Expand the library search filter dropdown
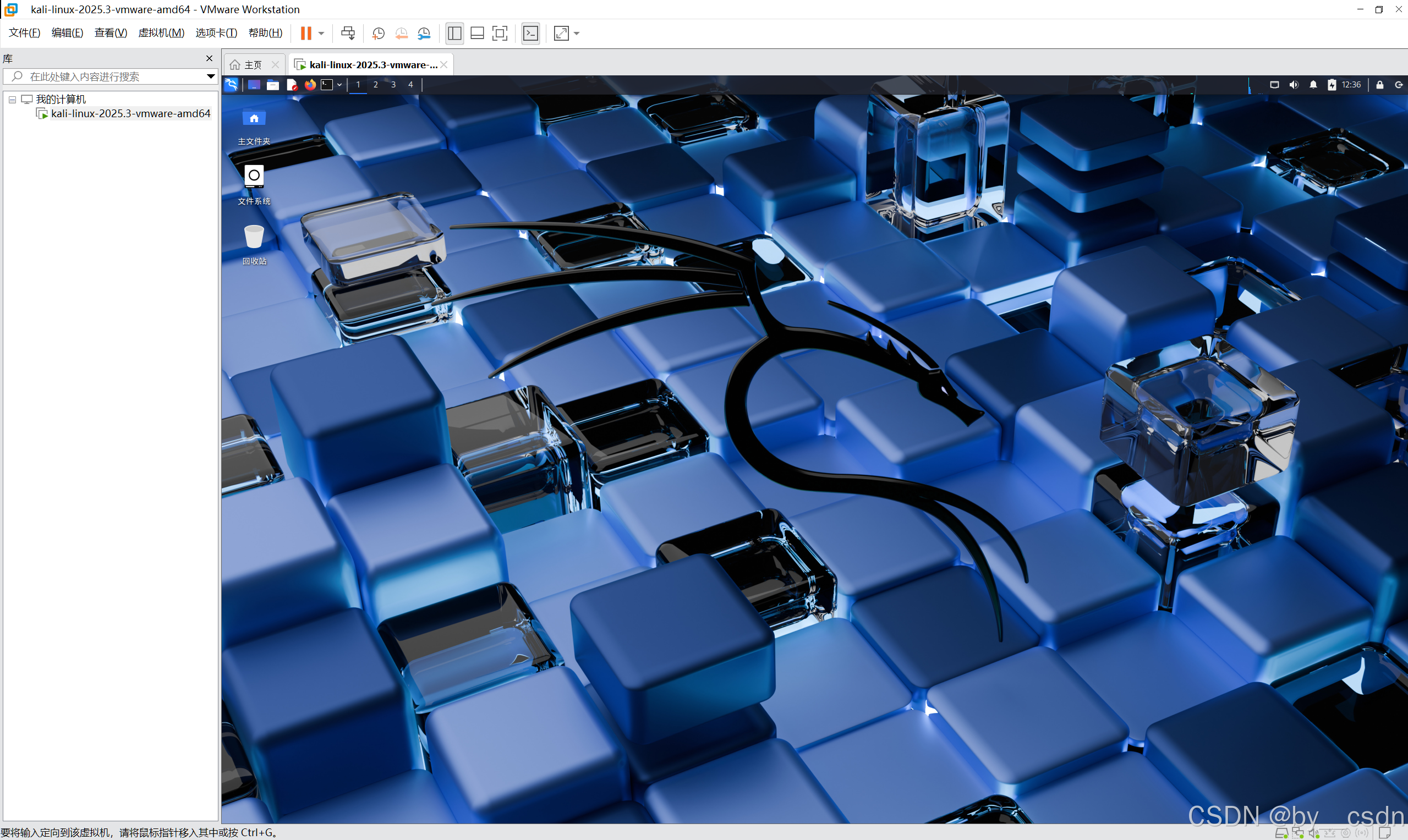1408x840 pixels. 211,76
